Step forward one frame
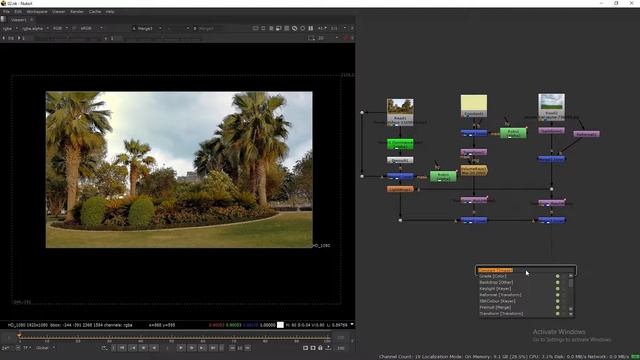 coord(191,348)
